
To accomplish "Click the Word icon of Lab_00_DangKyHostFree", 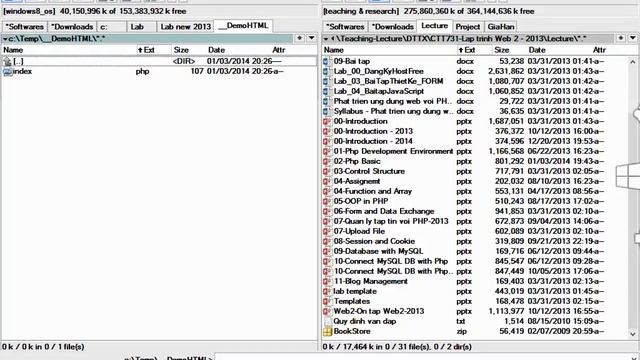I will [326, 71].
